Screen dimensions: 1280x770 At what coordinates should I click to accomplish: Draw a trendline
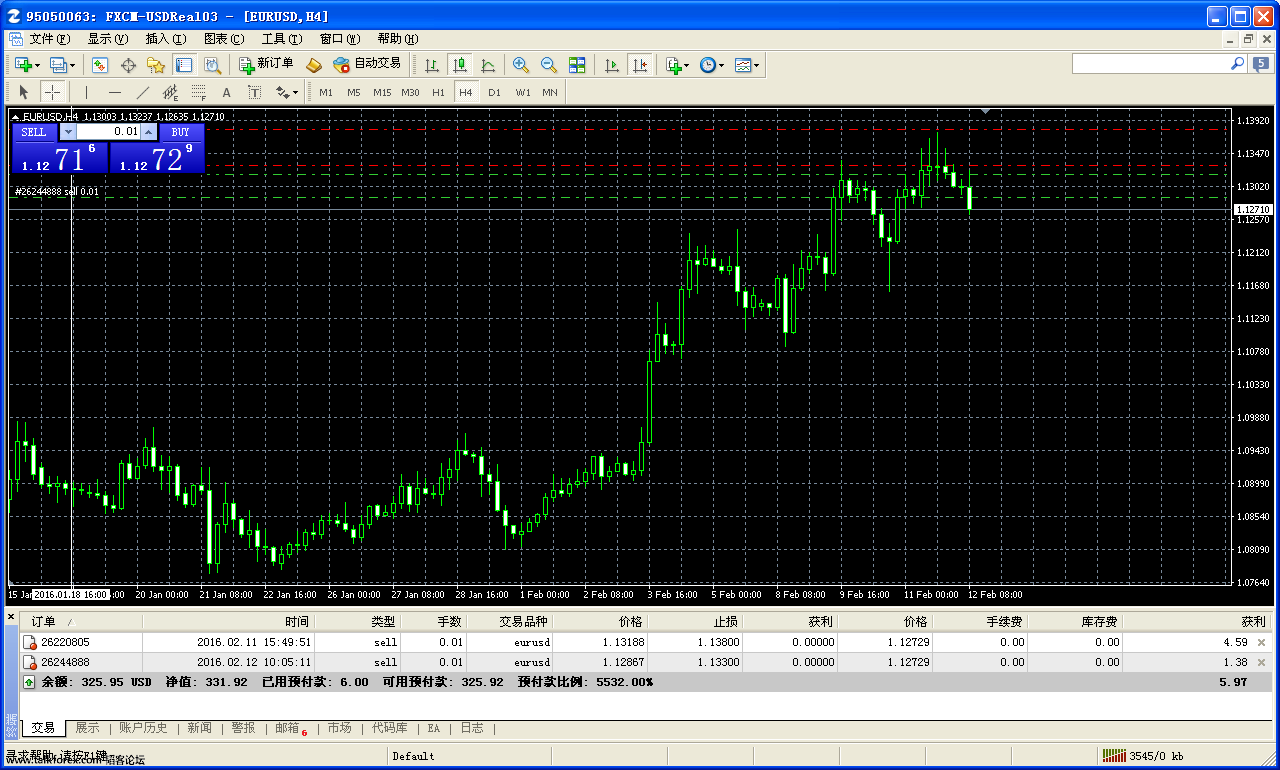142,92
